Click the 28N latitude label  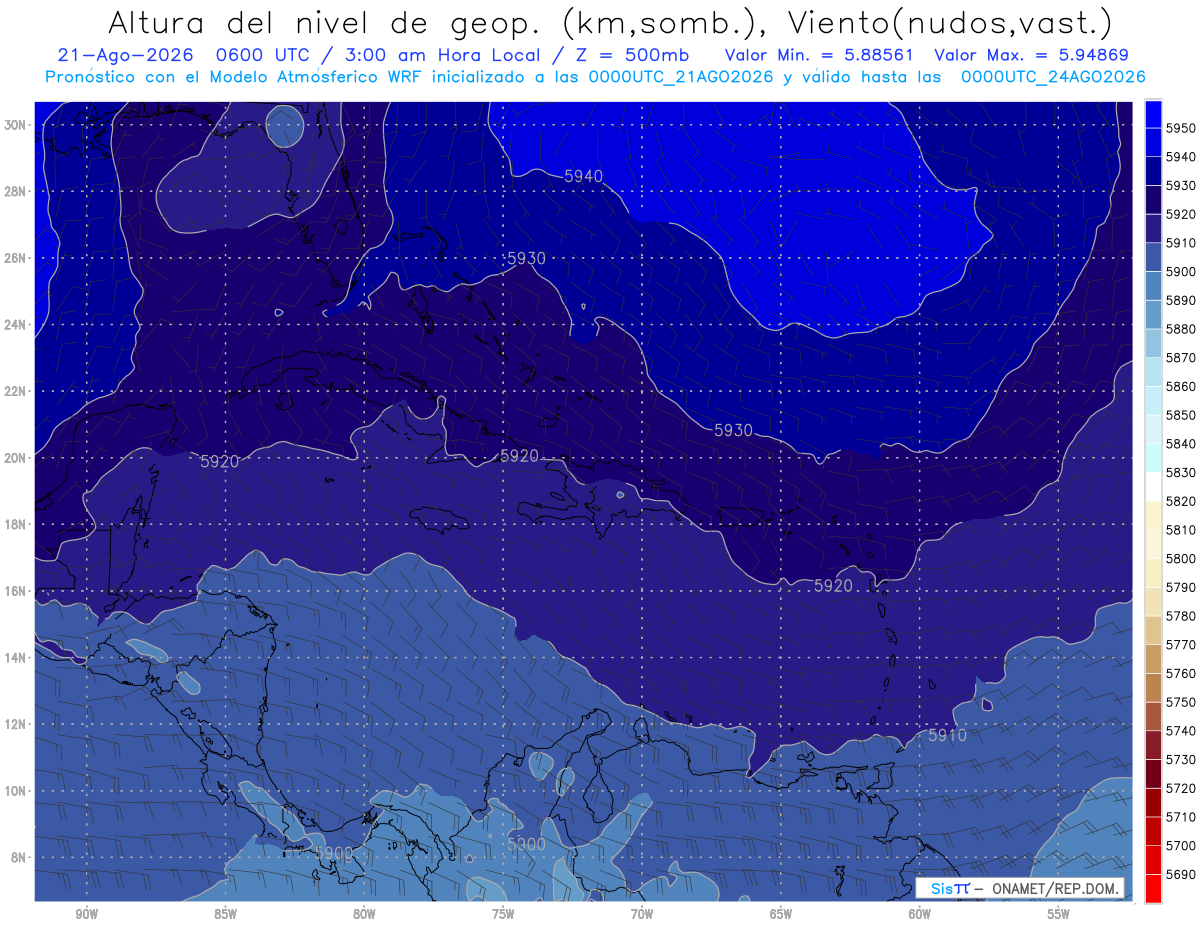coord(17,191)
